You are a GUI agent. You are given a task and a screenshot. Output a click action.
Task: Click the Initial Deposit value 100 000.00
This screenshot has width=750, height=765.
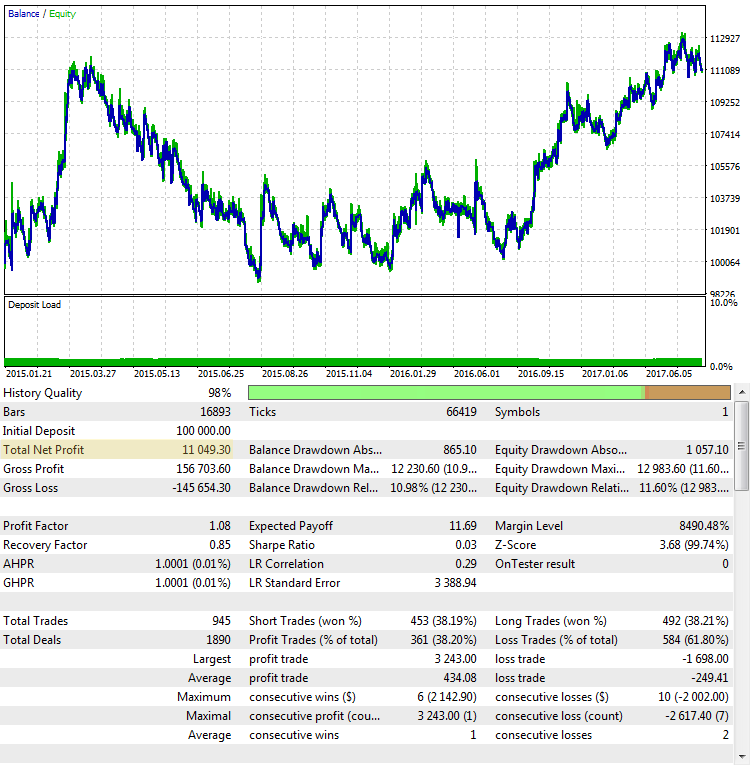(203, 431)
